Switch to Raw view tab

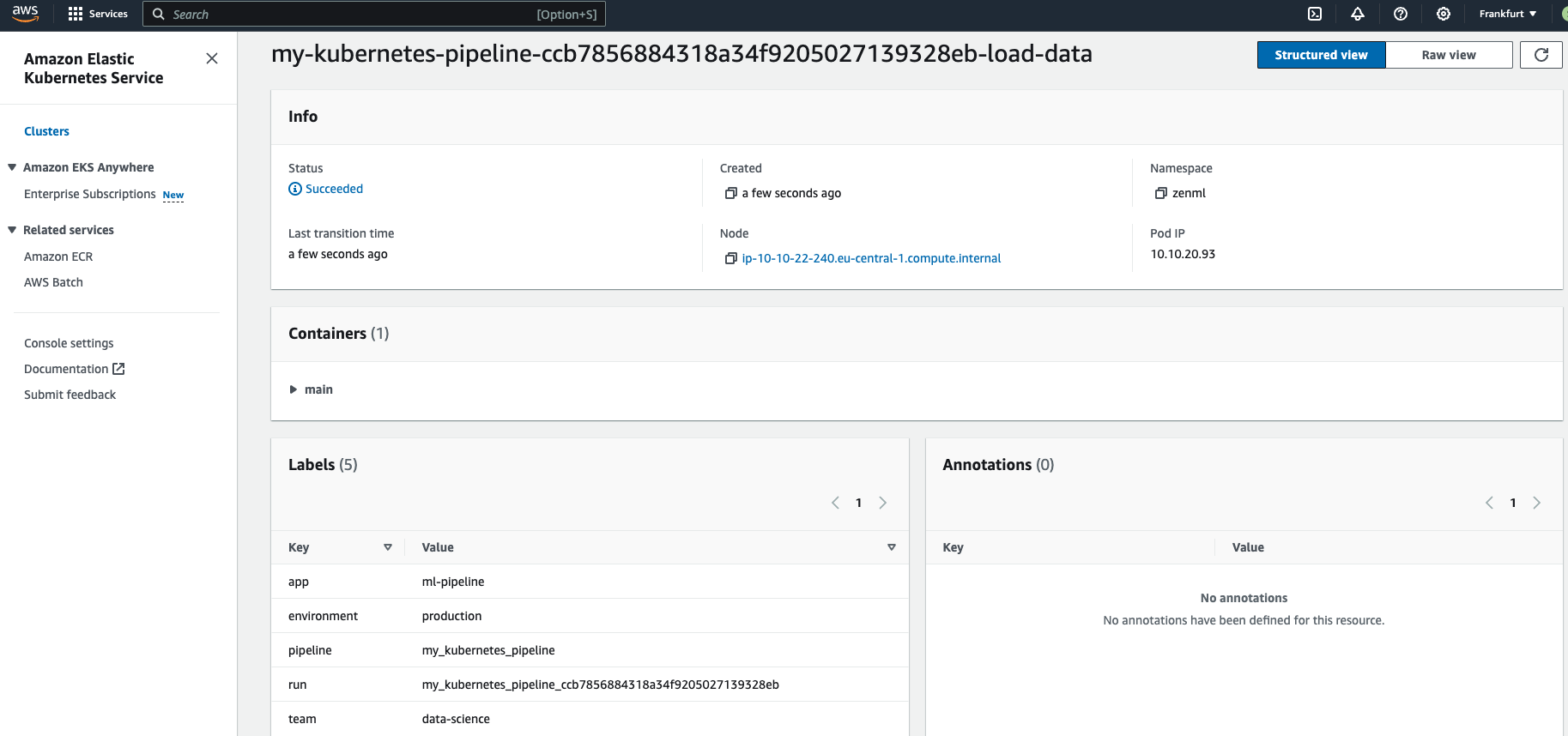1449,55
